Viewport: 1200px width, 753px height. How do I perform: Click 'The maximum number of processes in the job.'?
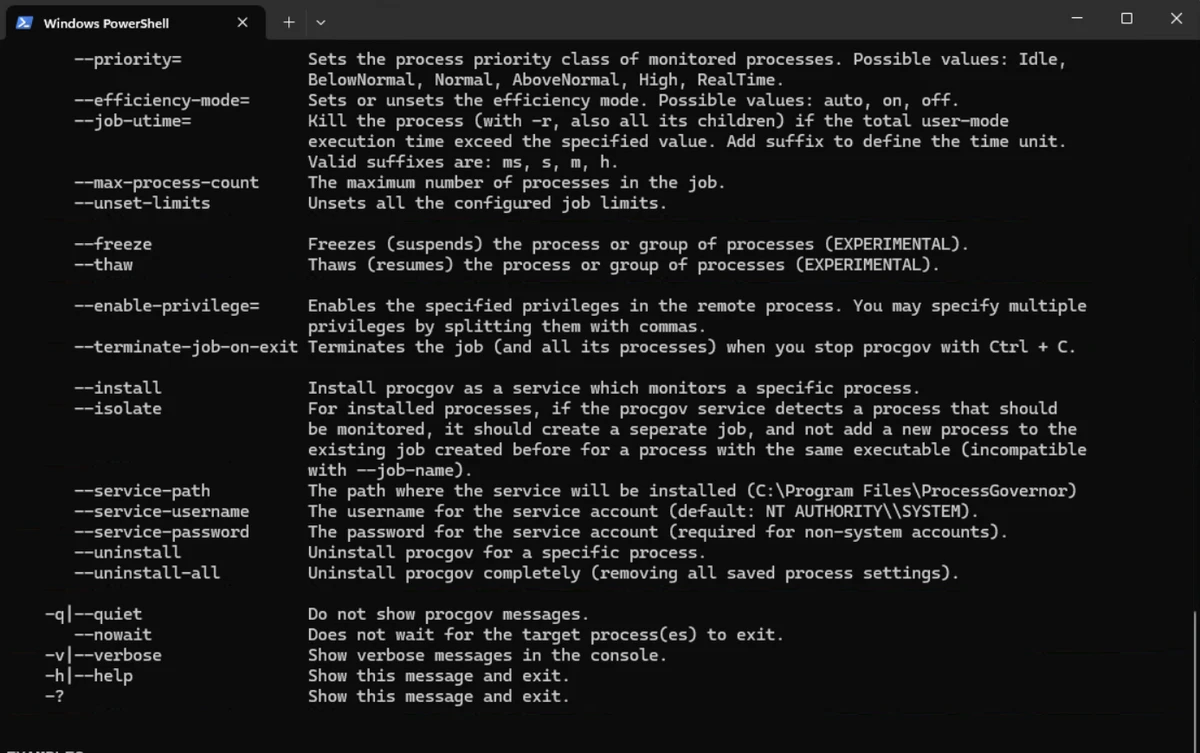tap(517, 182)
